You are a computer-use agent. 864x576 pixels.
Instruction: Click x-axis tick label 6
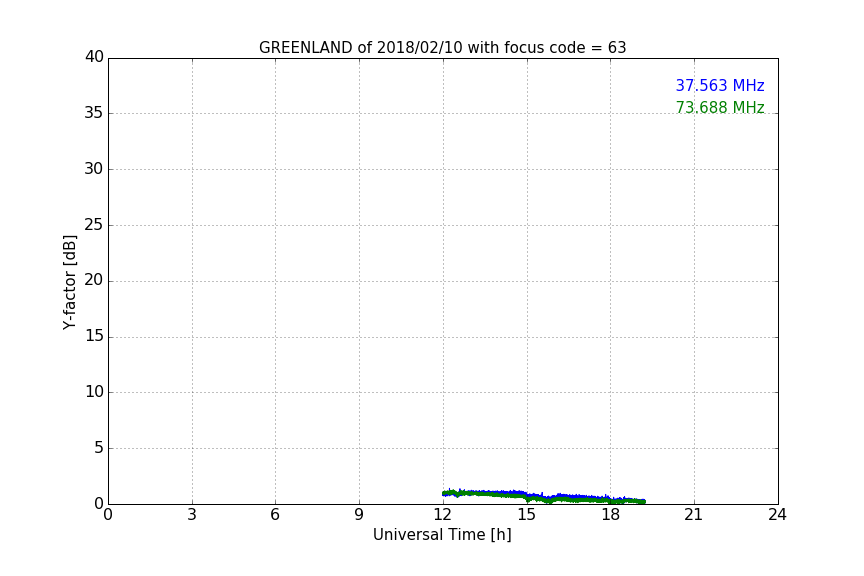(275, 515)
